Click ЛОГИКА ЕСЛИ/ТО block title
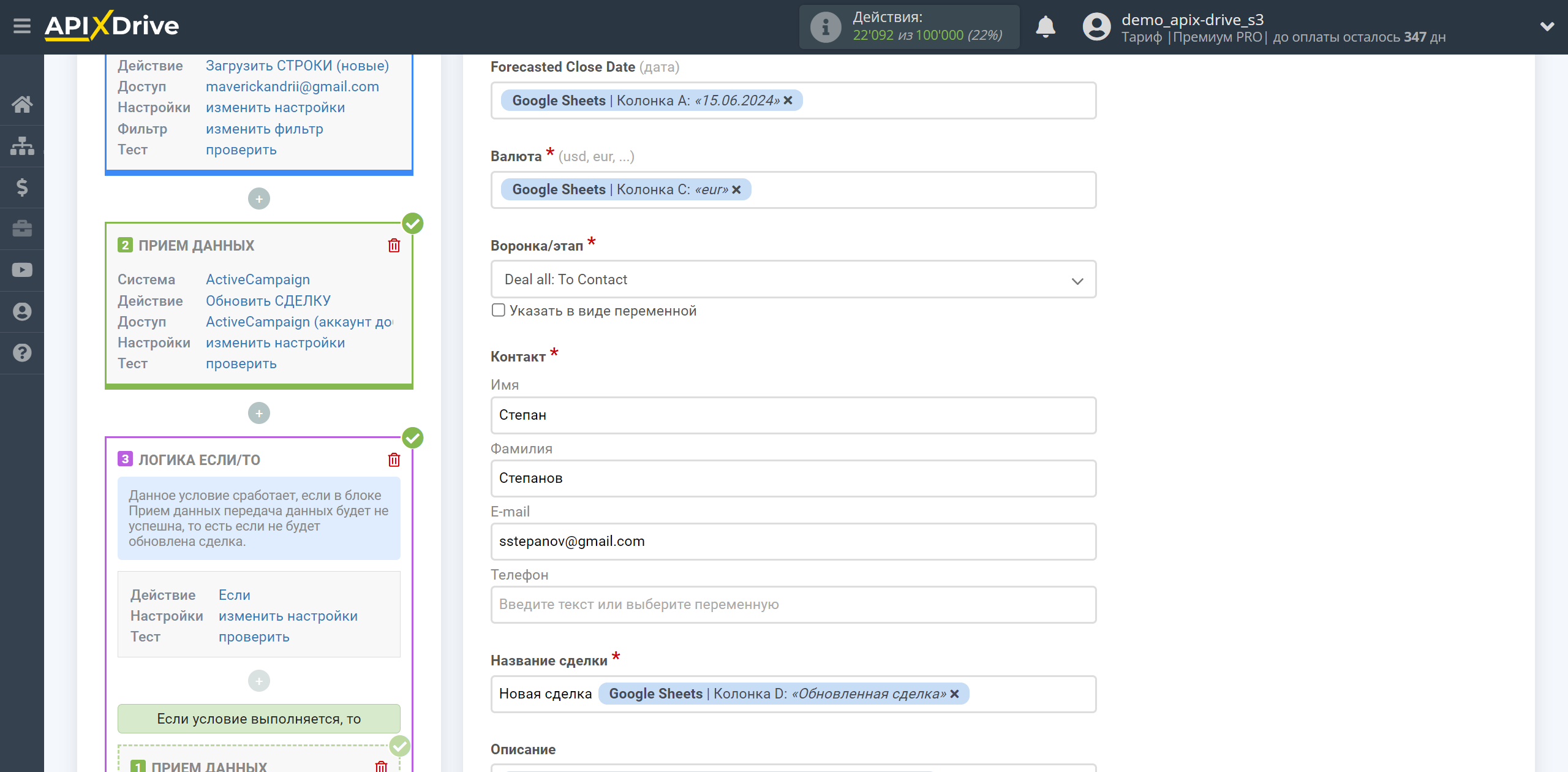Viewport: 1568px width, 772px height. coord(199,460)
